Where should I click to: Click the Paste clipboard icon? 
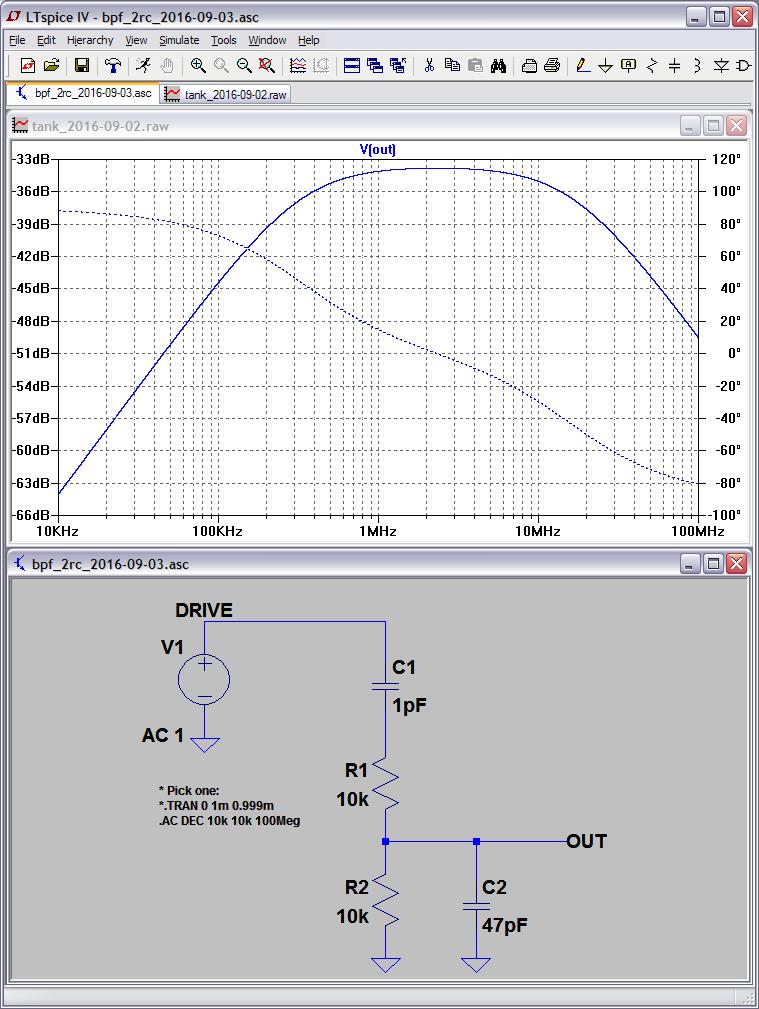(475, 65)
